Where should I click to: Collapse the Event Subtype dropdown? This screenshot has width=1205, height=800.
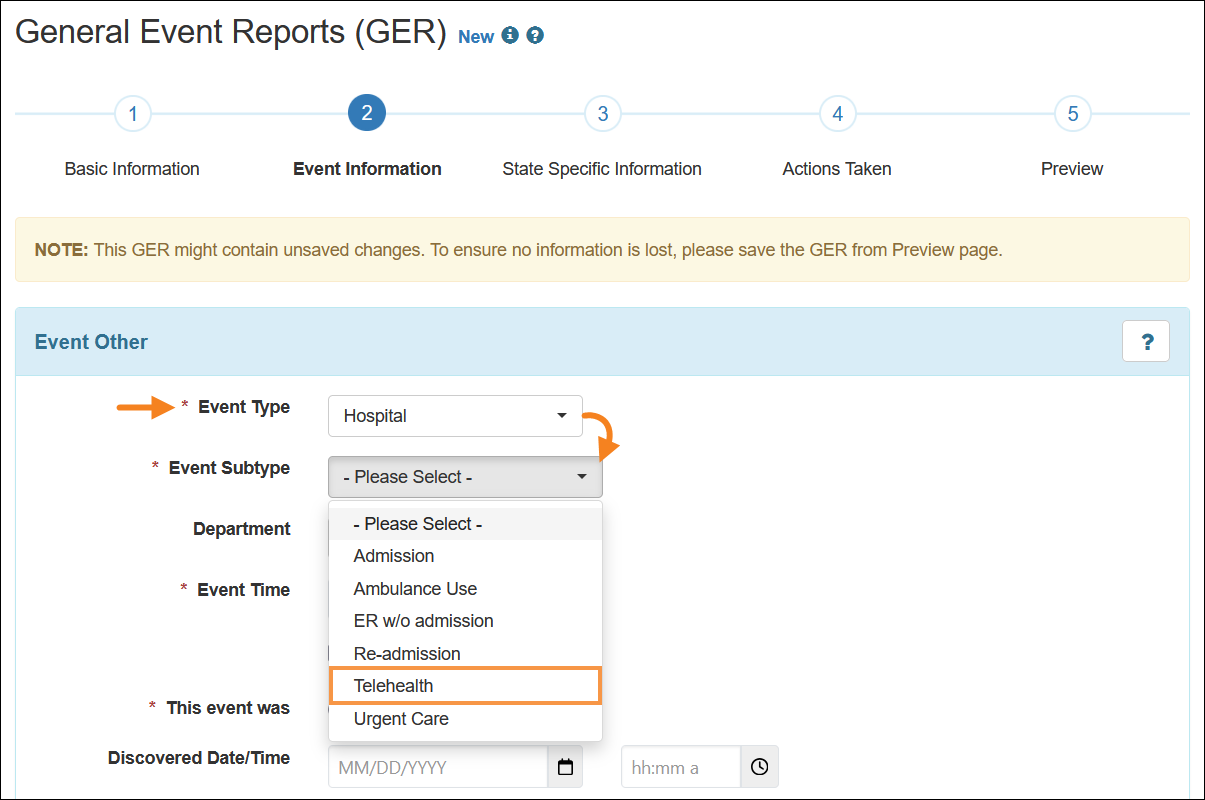[x=465, y=477]
